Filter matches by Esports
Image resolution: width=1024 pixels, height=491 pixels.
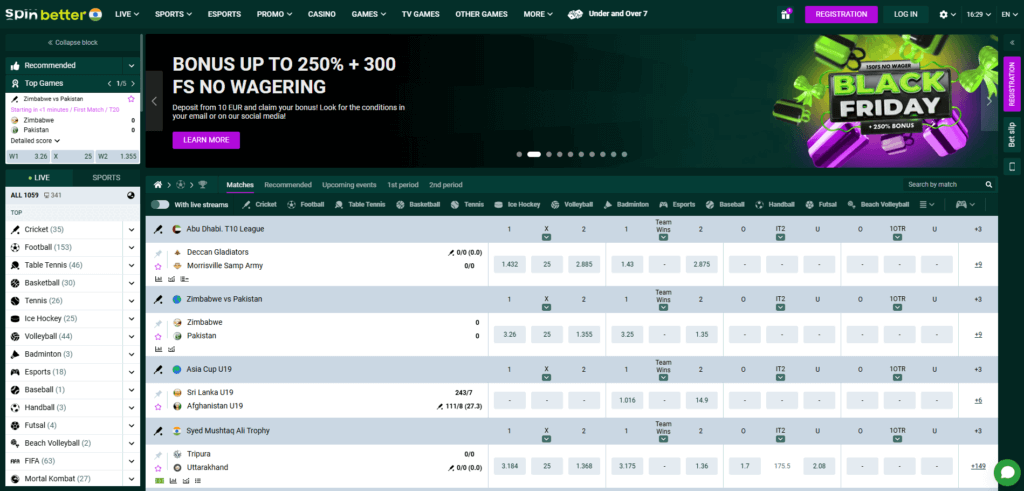tap(677, 204)
